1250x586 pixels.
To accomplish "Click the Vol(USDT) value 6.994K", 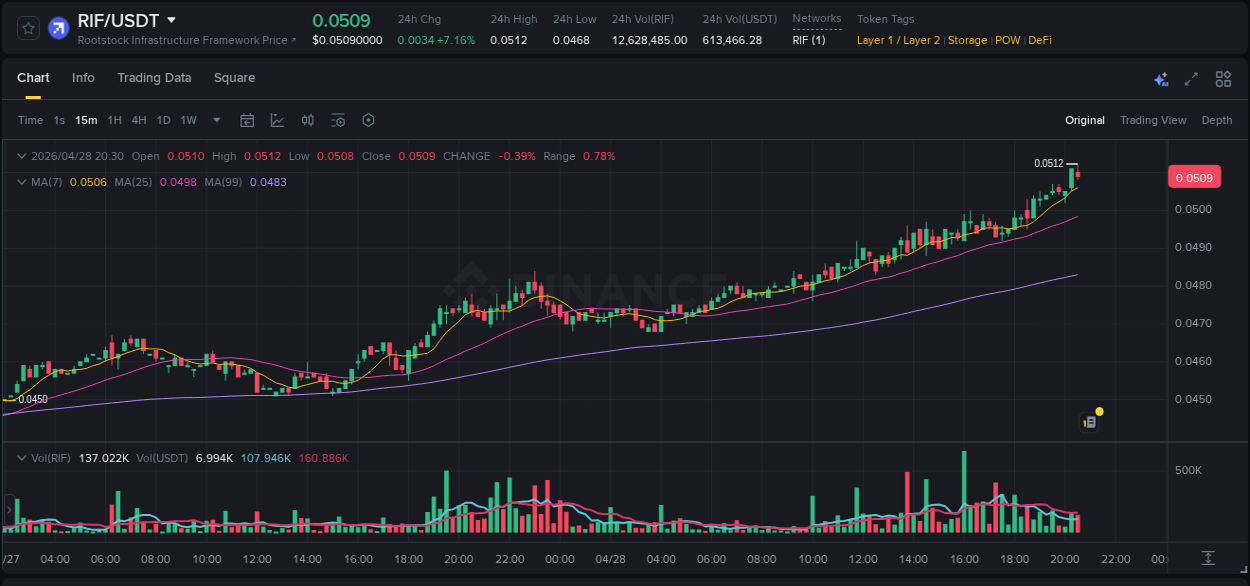I will pos(214,458).
